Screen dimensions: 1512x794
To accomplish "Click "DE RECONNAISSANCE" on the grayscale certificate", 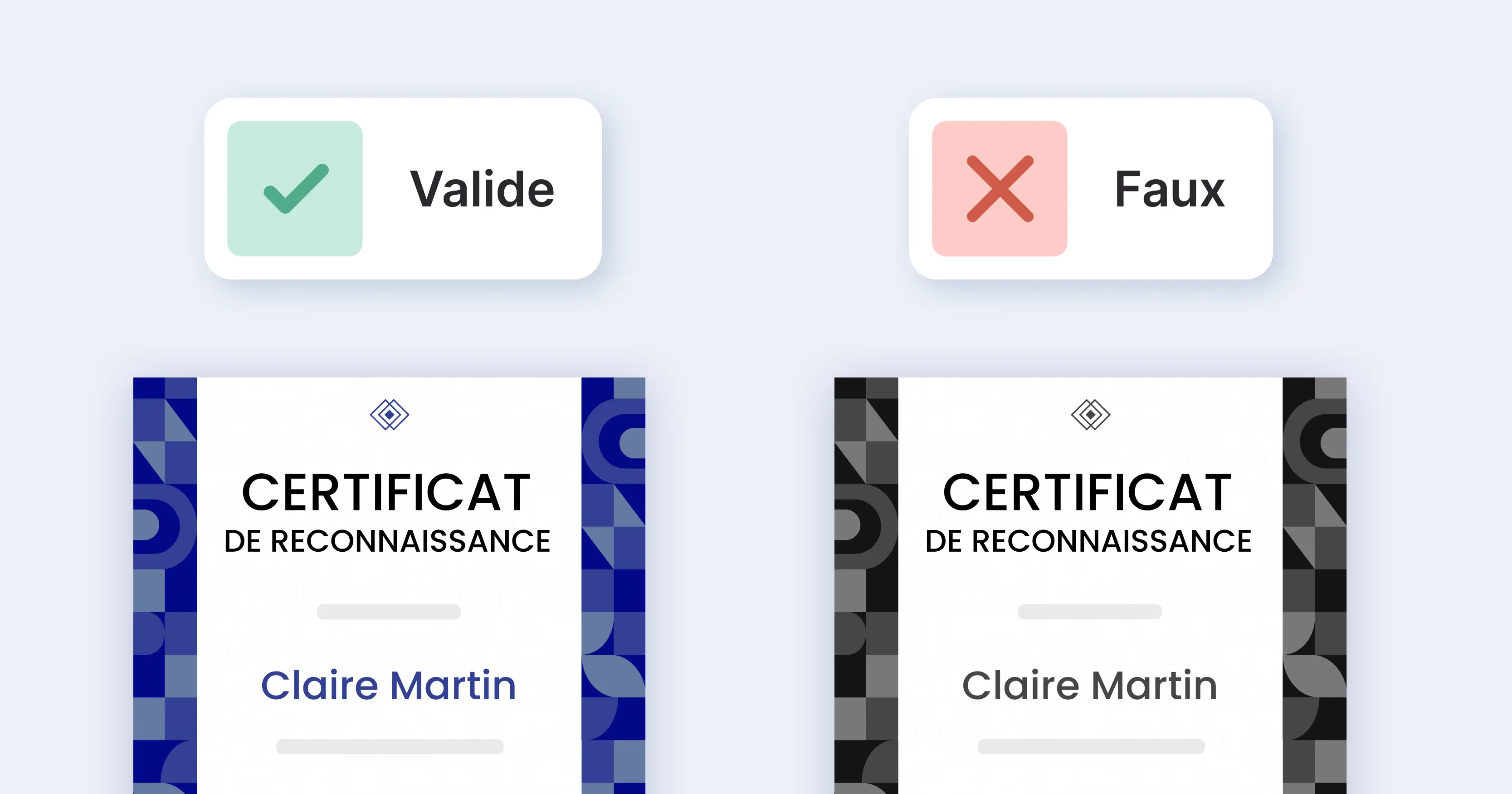I will [x=1088, y=541].
